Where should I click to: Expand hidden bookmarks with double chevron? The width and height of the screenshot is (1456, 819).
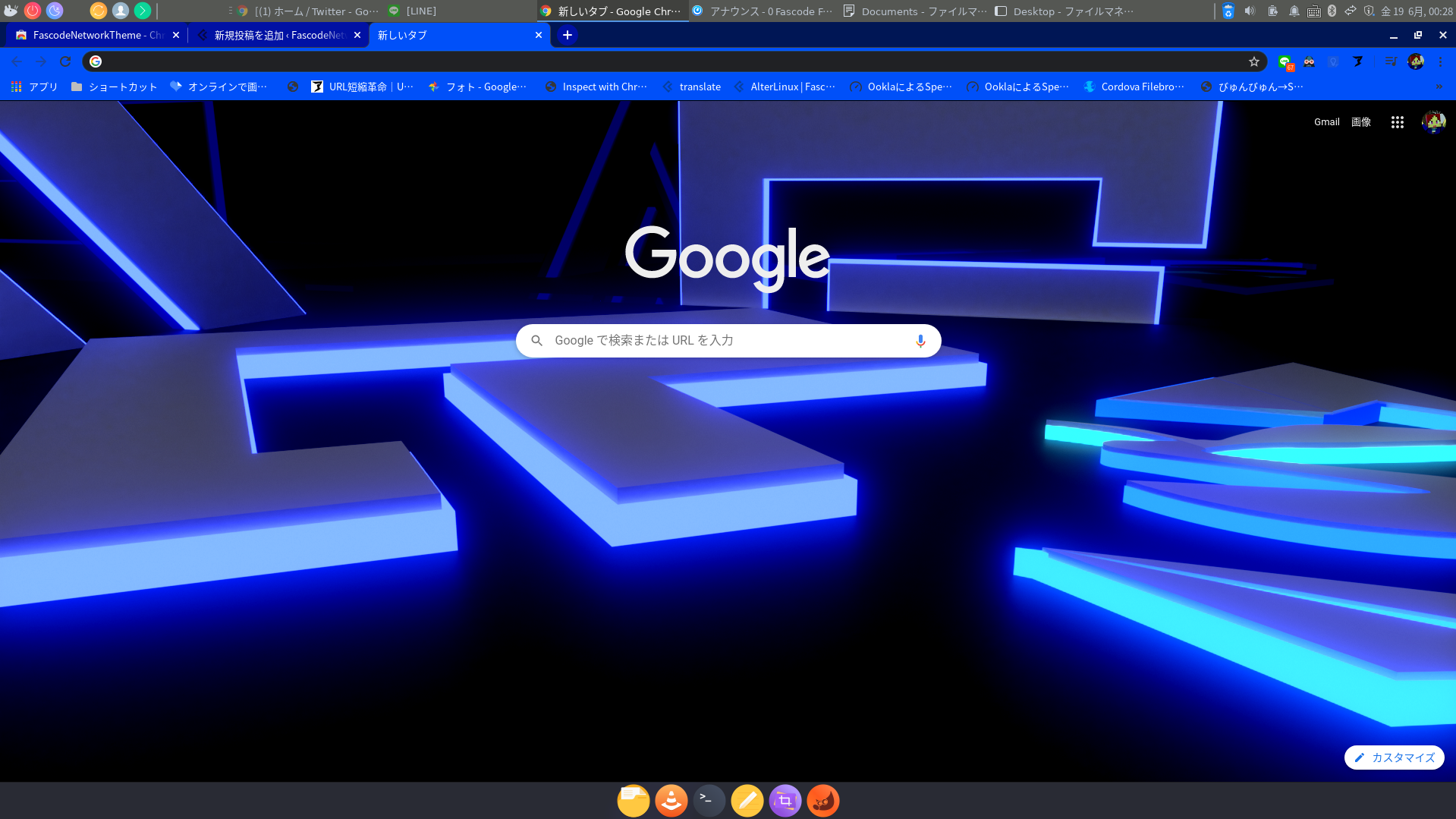pyautogui.click(x=1439, y=87)
